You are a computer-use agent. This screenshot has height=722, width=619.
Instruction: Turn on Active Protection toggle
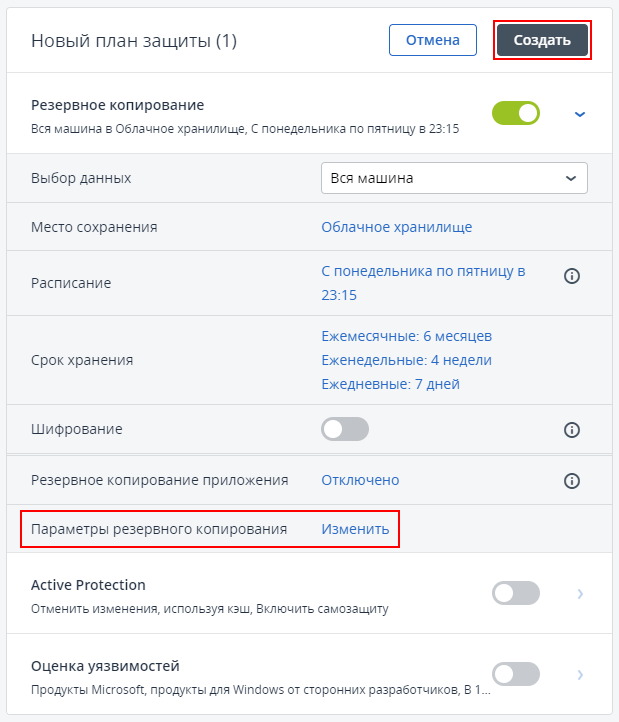click(x=516, y=593)
